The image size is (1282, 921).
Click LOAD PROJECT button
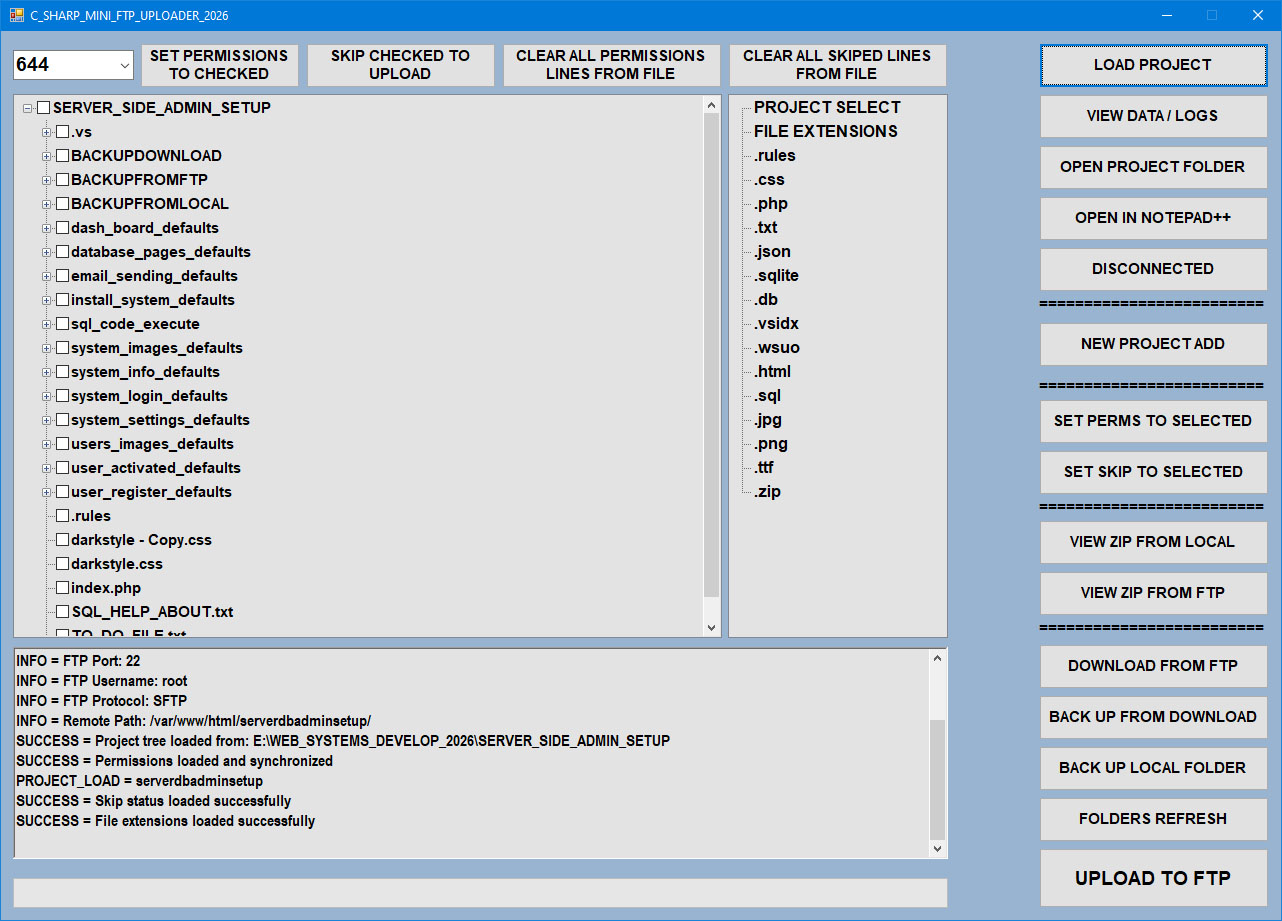(1153, 65)
